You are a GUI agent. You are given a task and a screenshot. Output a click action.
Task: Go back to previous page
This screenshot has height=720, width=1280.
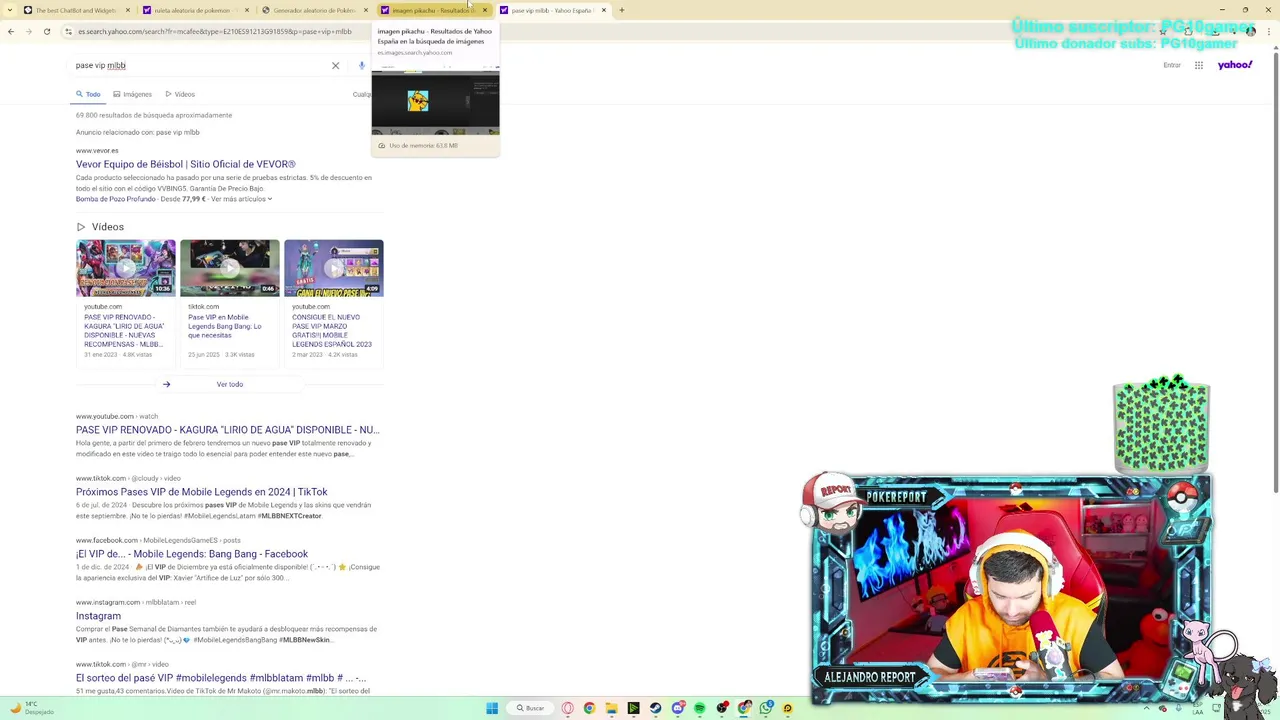point(11,32)
